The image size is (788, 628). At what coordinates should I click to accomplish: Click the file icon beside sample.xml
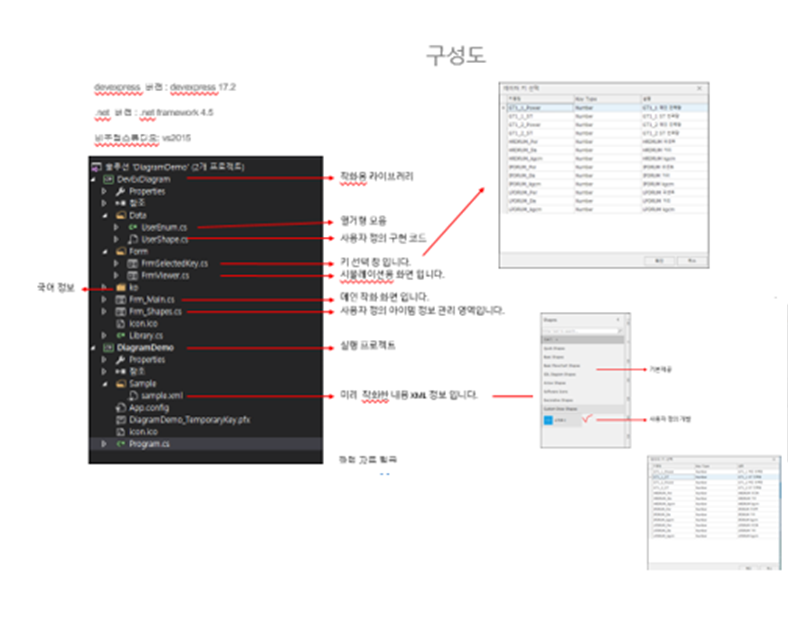tap(133, 396)
